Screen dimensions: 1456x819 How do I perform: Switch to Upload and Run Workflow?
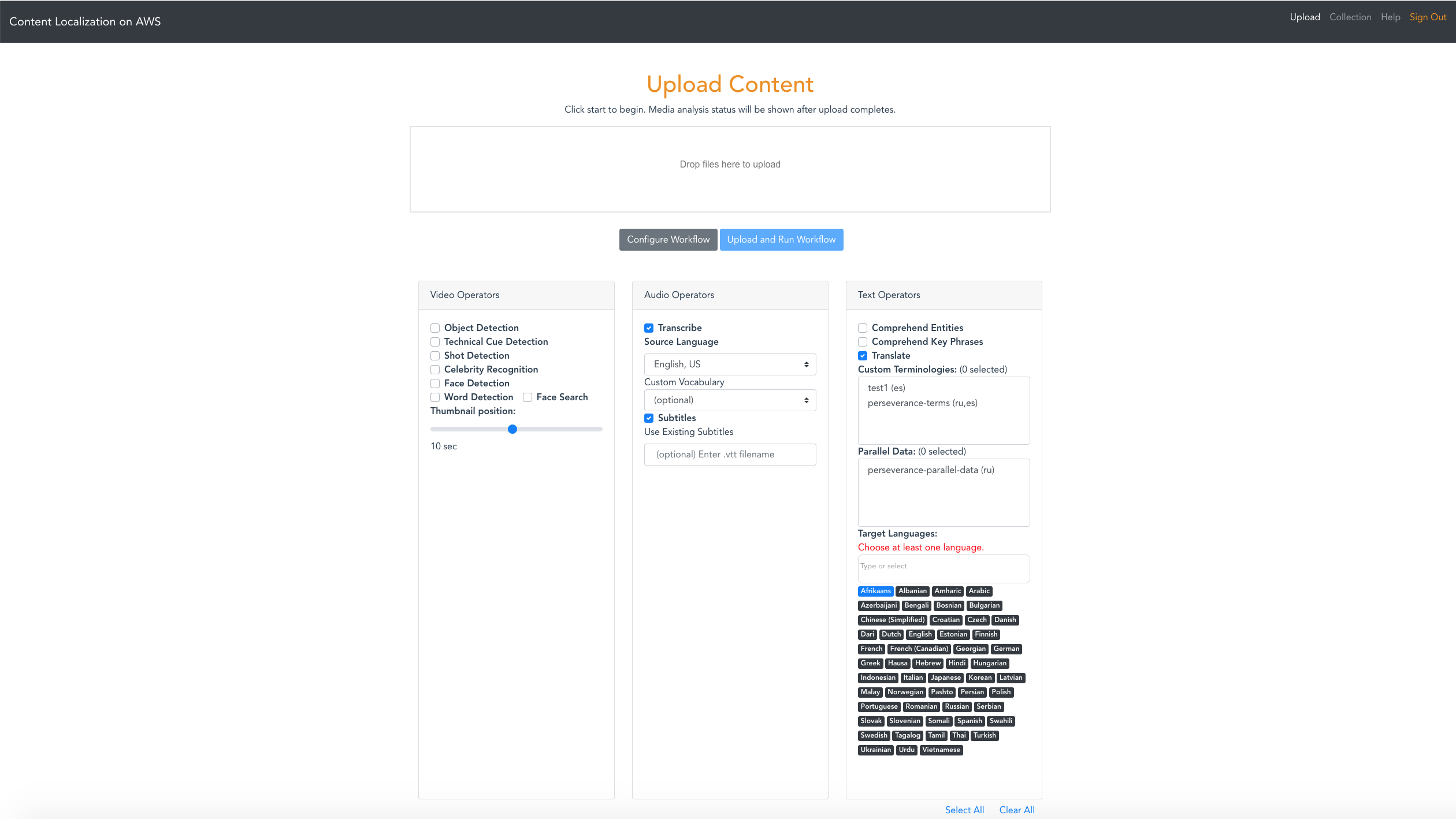pyautogui.click(x=781, y=239)
